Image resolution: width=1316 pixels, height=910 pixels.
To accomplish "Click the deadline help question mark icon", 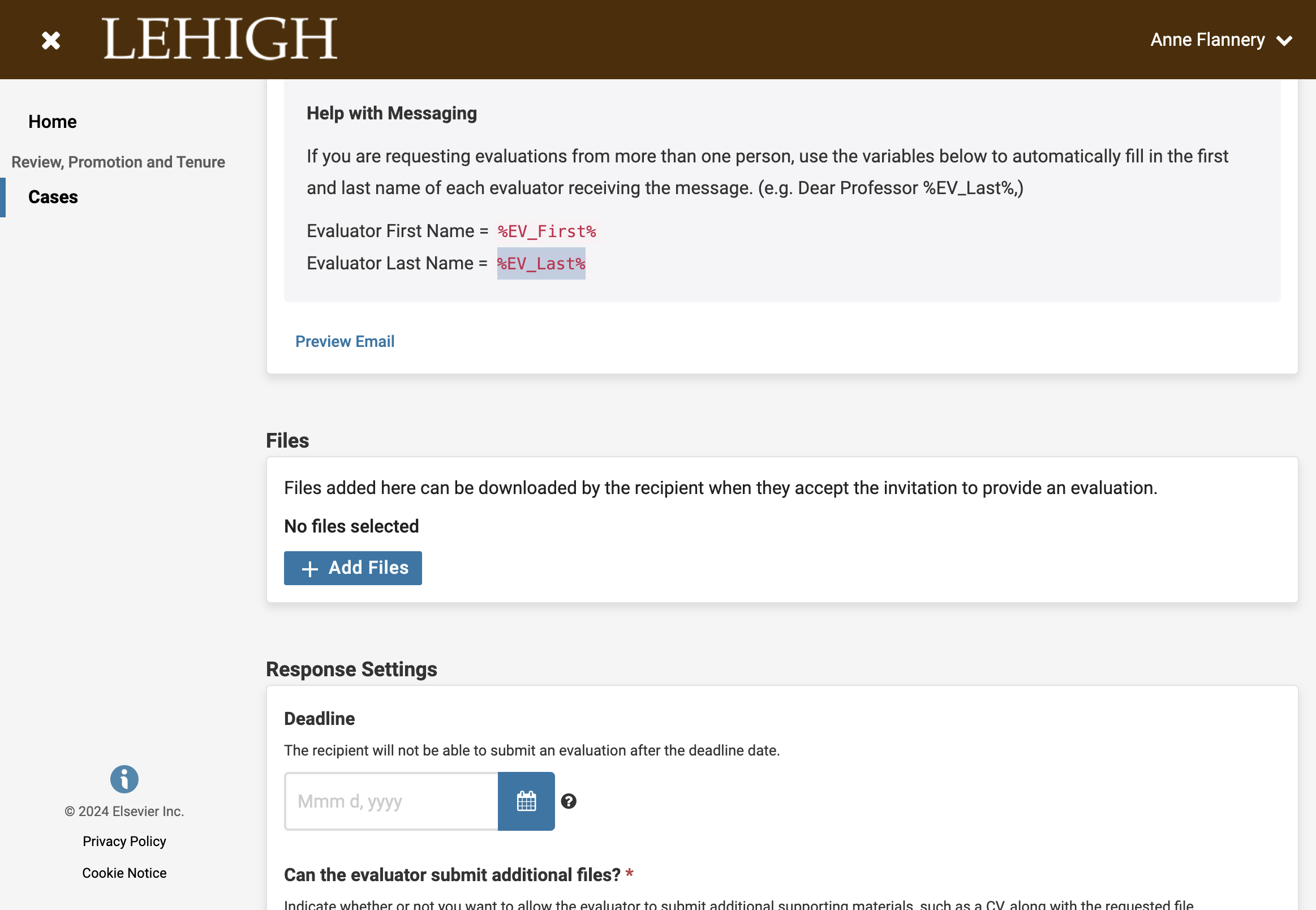I will click(x=568, y=801).
